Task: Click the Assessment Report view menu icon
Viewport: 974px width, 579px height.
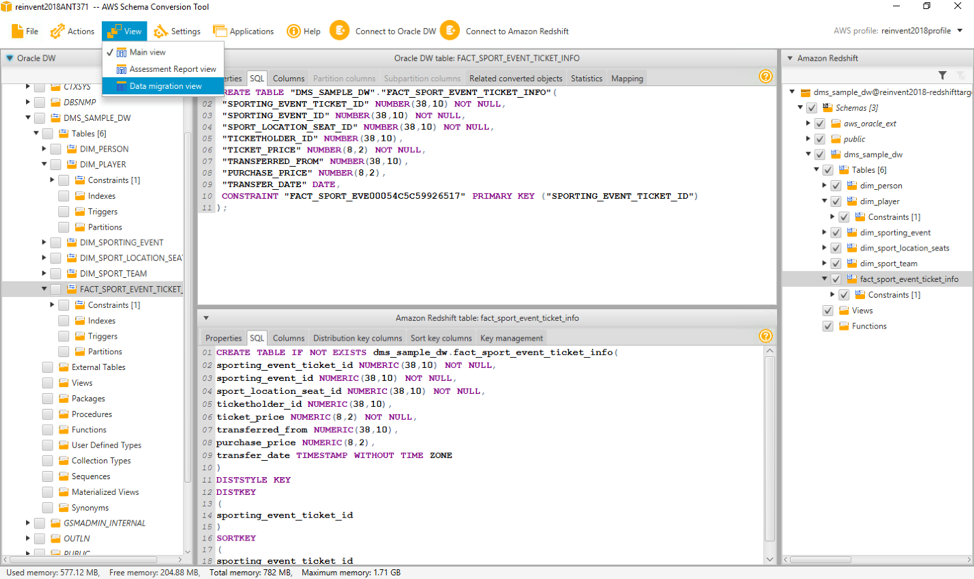Action: click(121, 69)
